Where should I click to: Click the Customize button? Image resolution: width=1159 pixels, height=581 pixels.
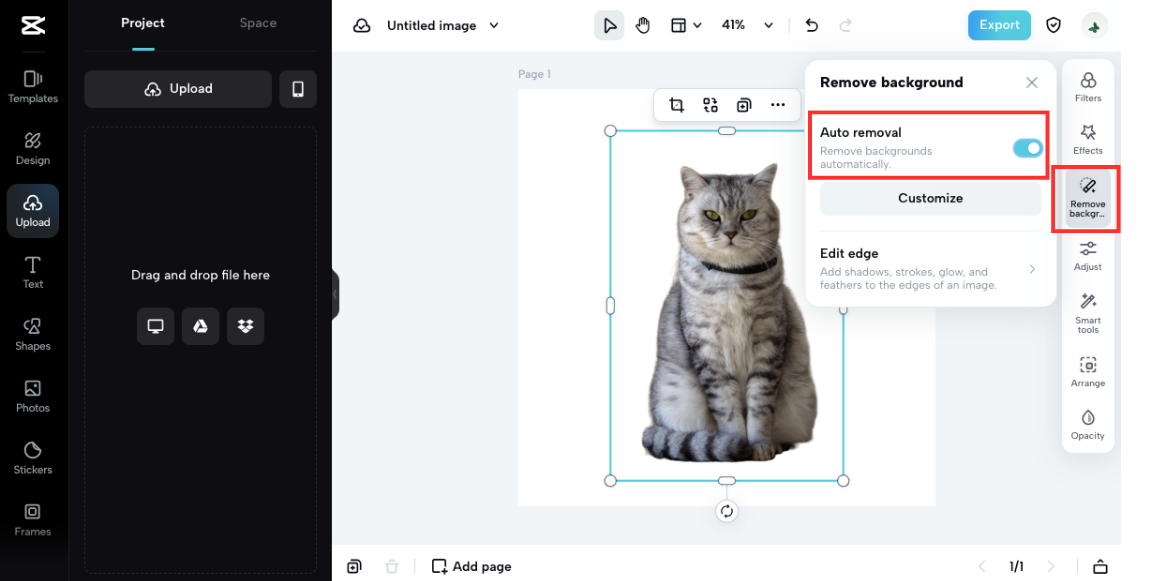click(x=931, y=198)
